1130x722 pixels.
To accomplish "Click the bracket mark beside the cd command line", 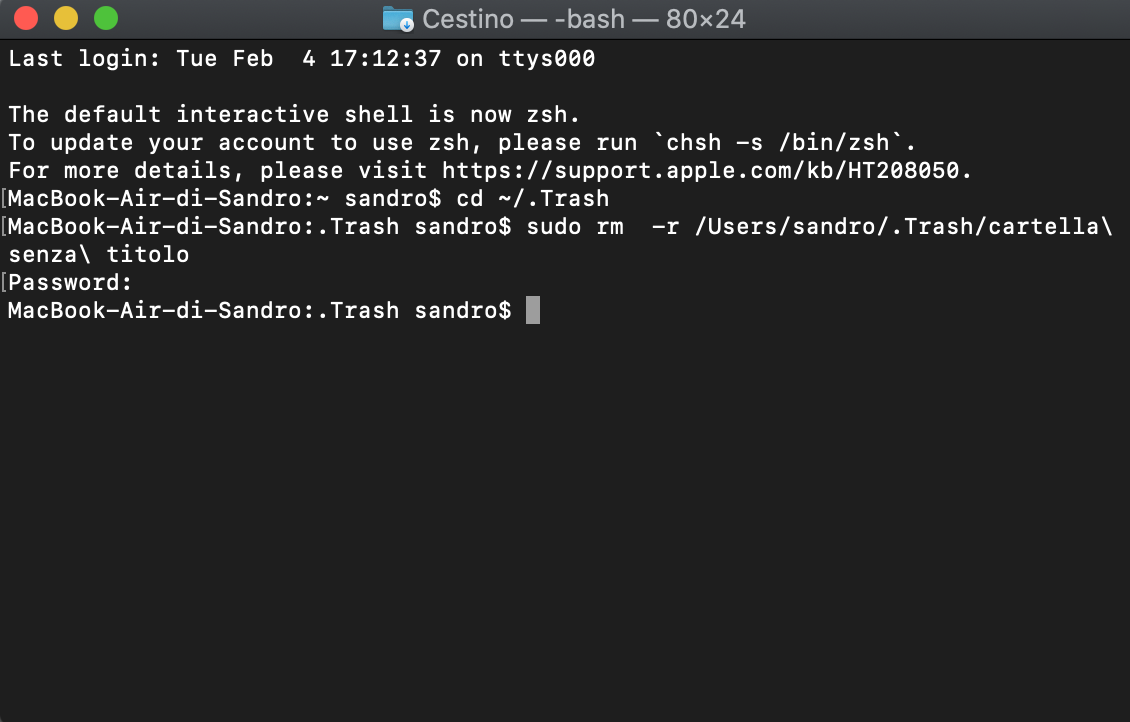I will point(4,198).
